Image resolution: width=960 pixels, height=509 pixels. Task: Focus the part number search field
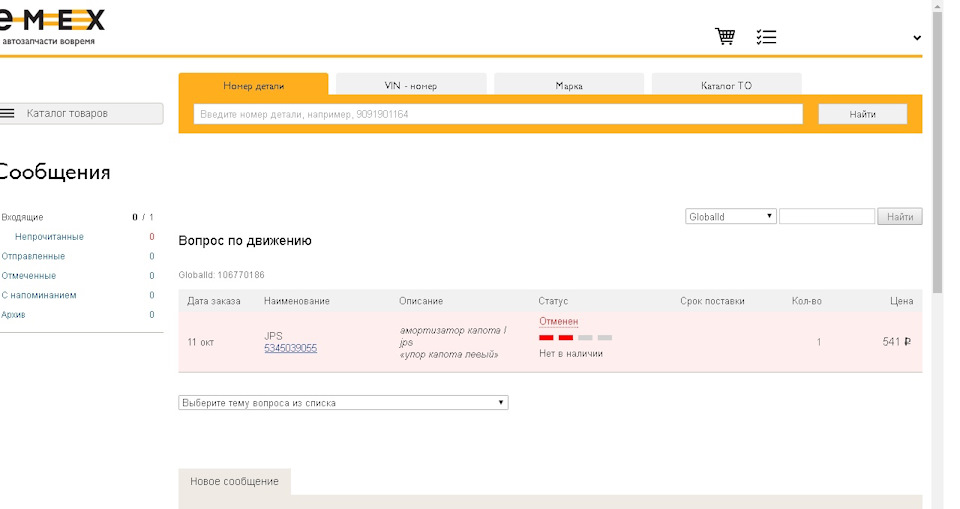point(498,114)
